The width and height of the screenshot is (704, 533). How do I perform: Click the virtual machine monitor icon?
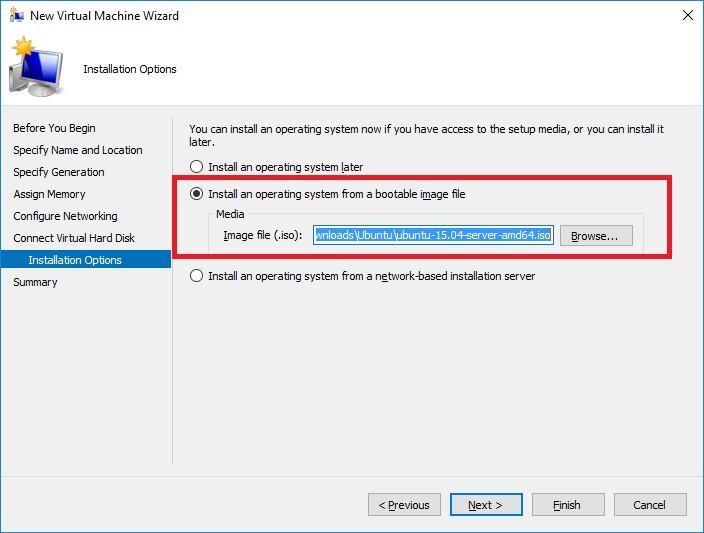[x=37, y=68]
